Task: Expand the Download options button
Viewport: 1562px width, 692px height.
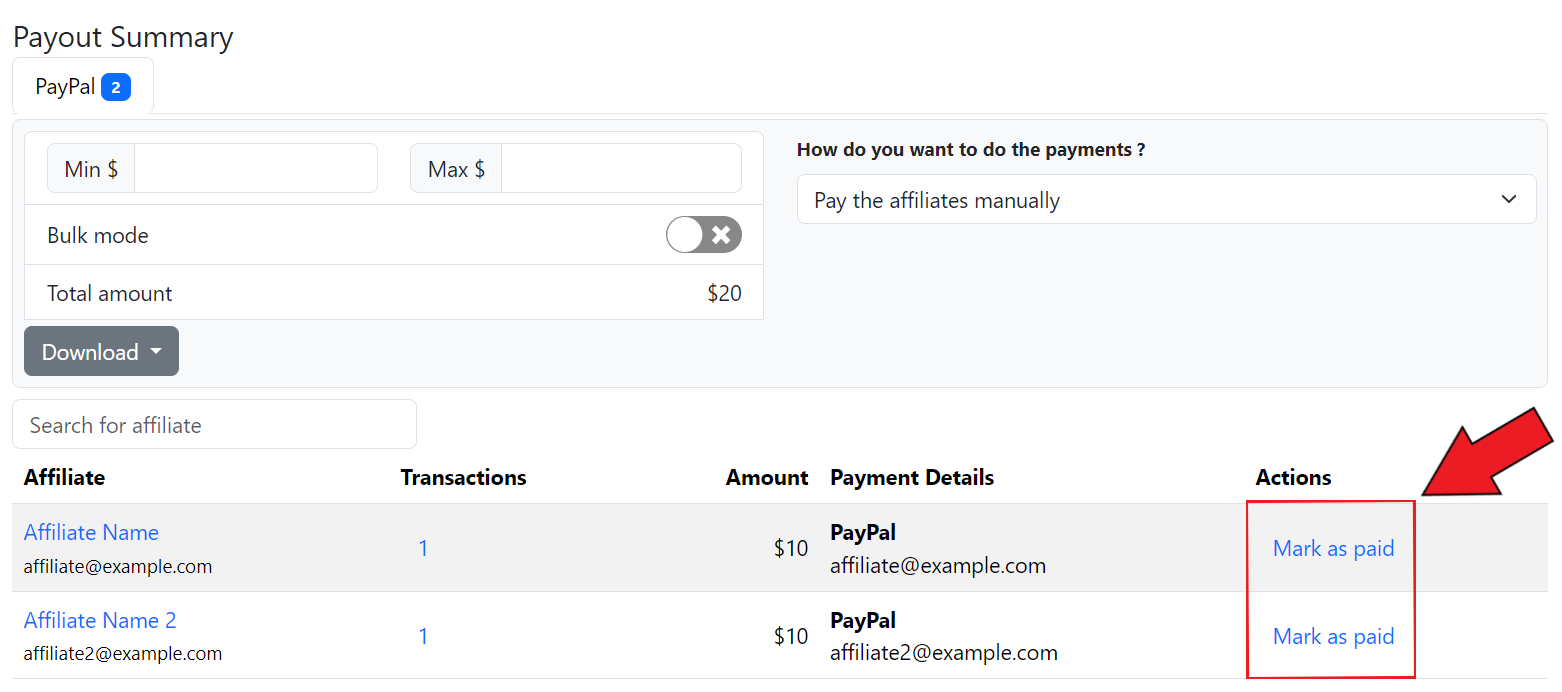Action: (x=101, y=352)
